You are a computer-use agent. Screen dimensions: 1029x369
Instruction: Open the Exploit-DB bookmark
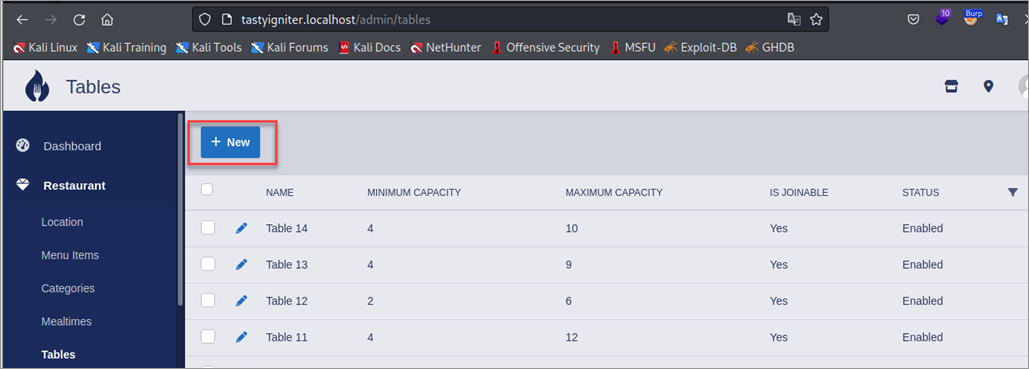tap(700, 47)
